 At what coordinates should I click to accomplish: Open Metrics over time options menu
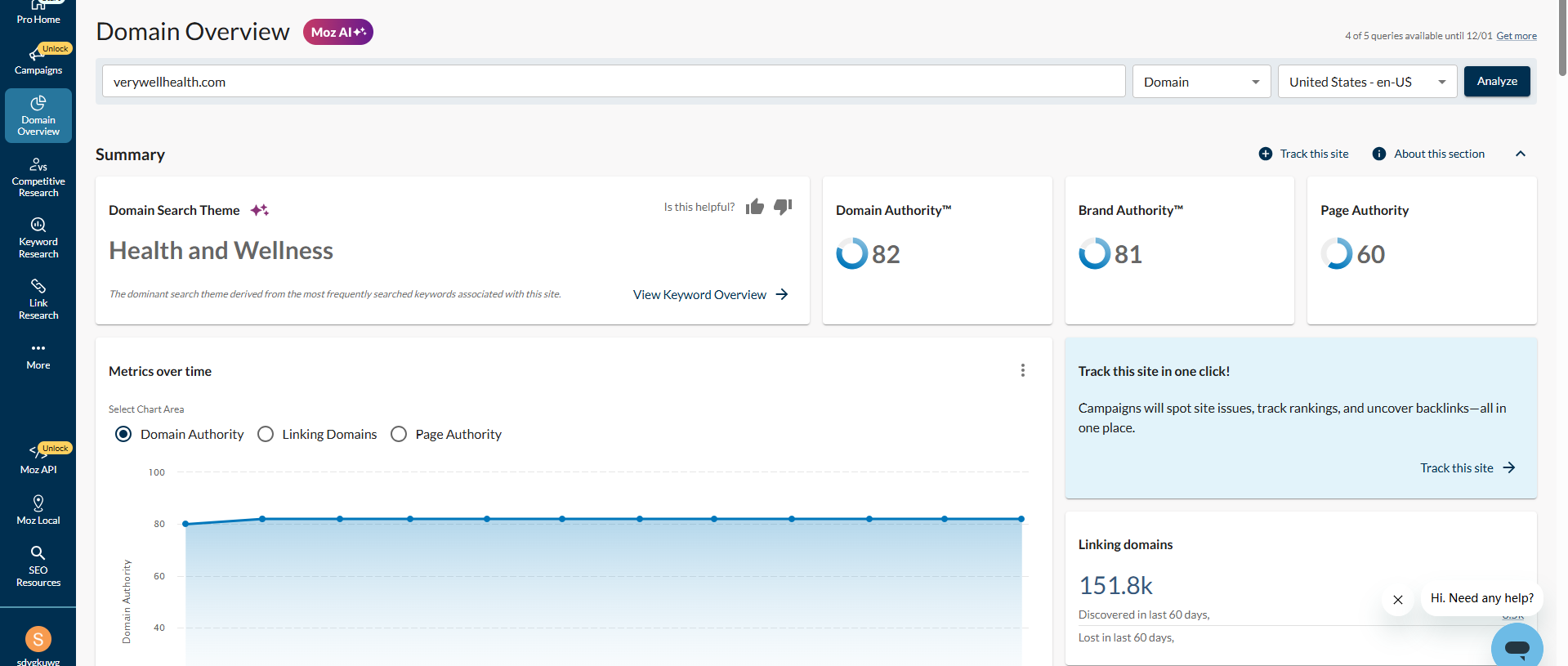[1022, 370]
